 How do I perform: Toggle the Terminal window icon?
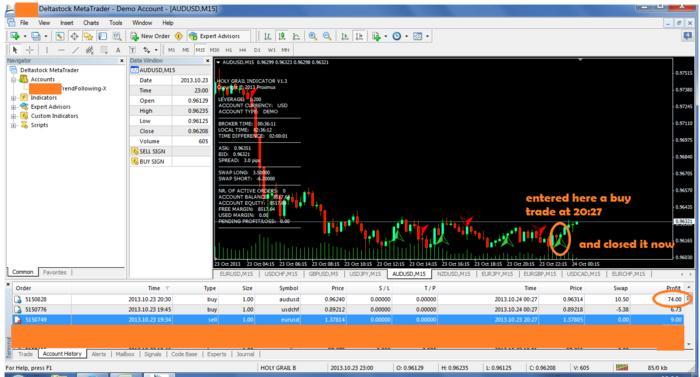(103, 36)
